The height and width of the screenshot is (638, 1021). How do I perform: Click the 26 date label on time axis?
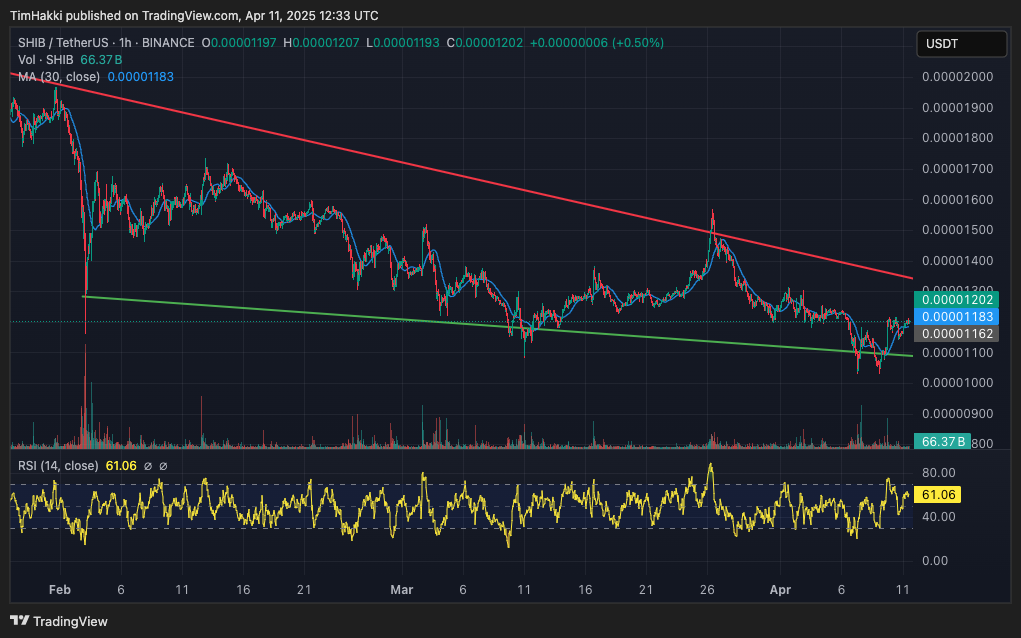point(707,590)
